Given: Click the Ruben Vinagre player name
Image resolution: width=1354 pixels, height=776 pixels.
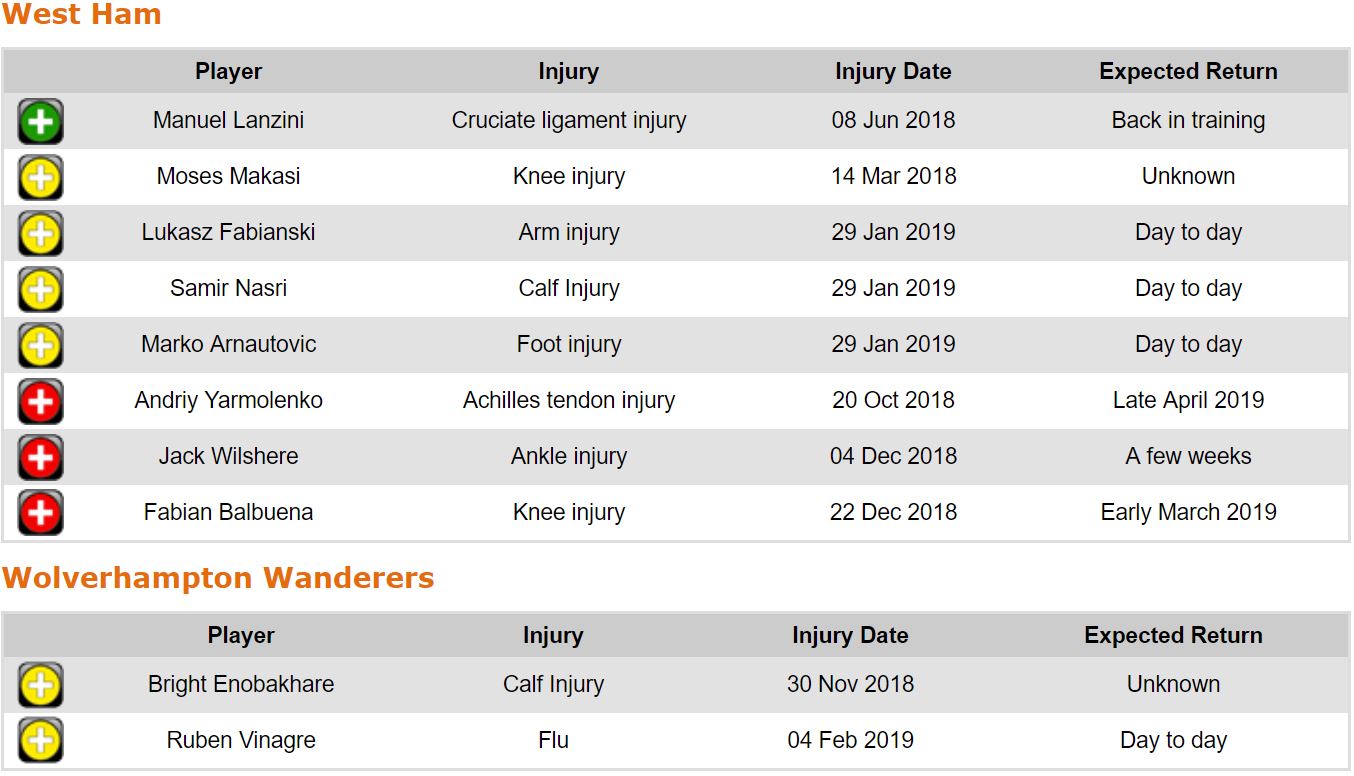Looking at the screenshot, I should (241, 741).
